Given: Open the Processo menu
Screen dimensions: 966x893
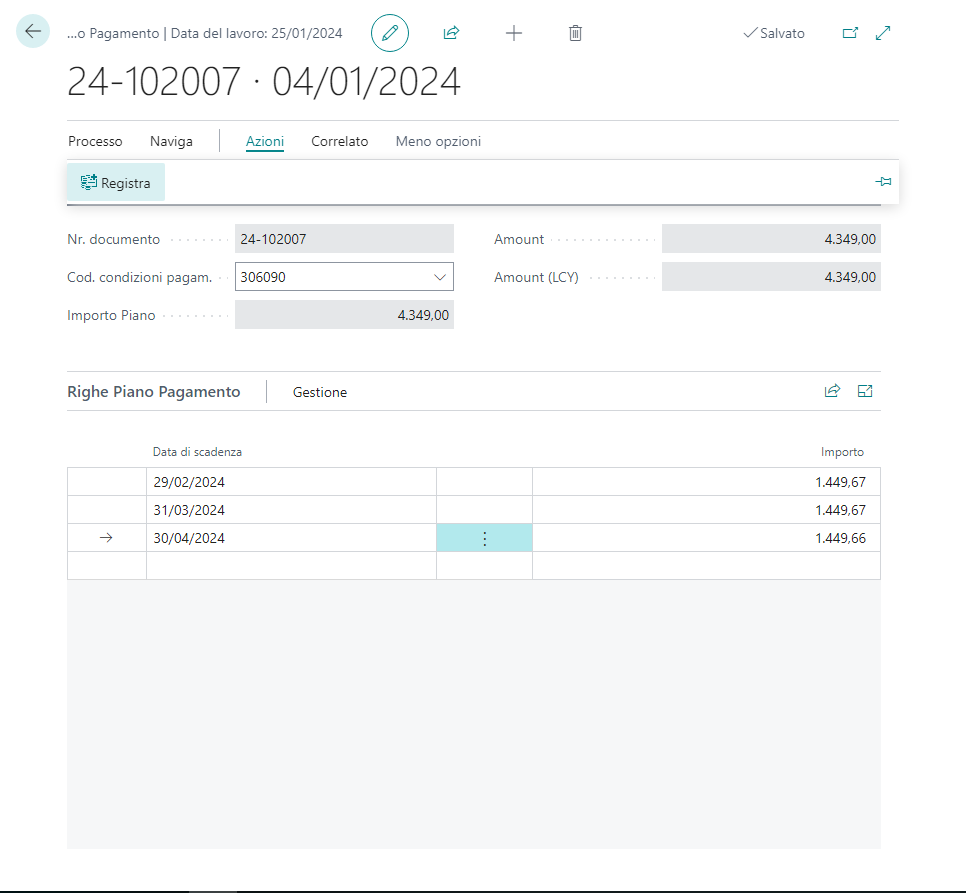Looking at the screenshot, I should point(95,141).
